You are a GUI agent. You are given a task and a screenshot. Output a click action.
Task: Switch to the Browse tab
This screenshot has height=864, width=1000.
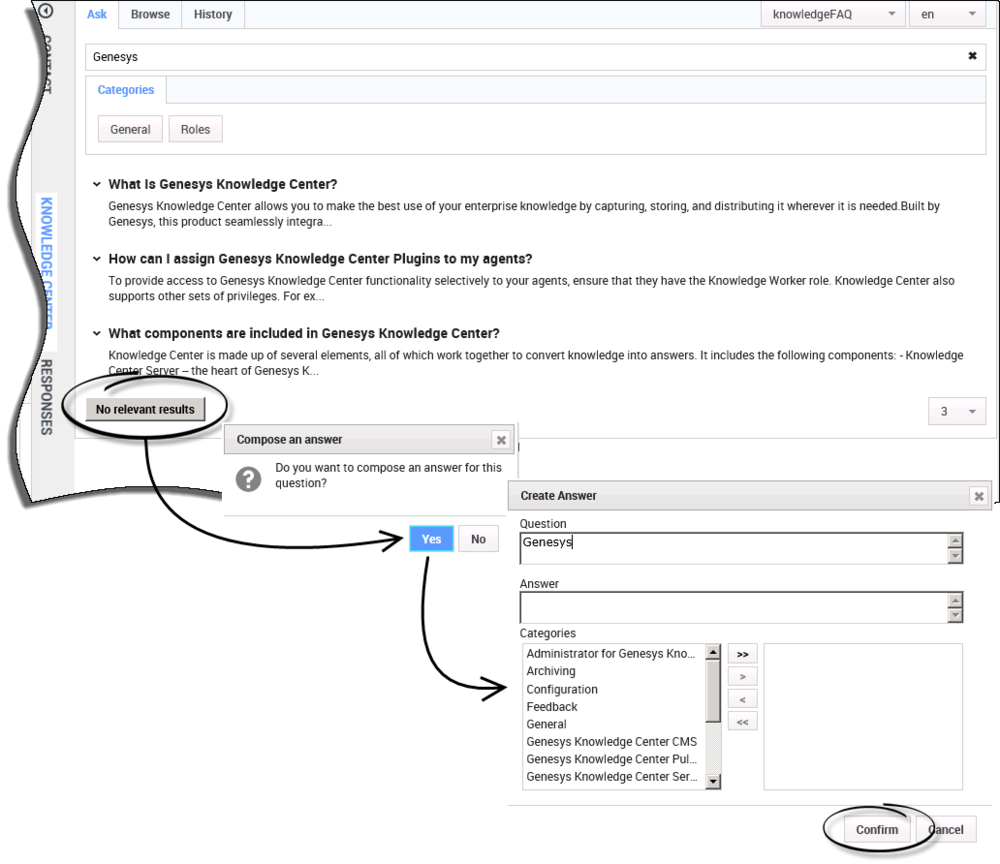coord(151,14)
